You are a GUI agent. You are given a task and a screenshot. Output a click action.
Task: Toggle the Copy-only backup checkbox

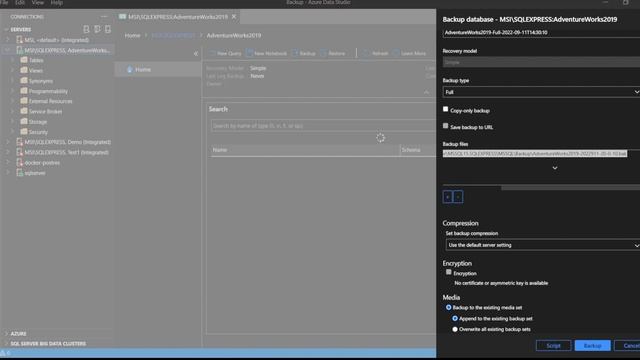click(x=445, y=109)
